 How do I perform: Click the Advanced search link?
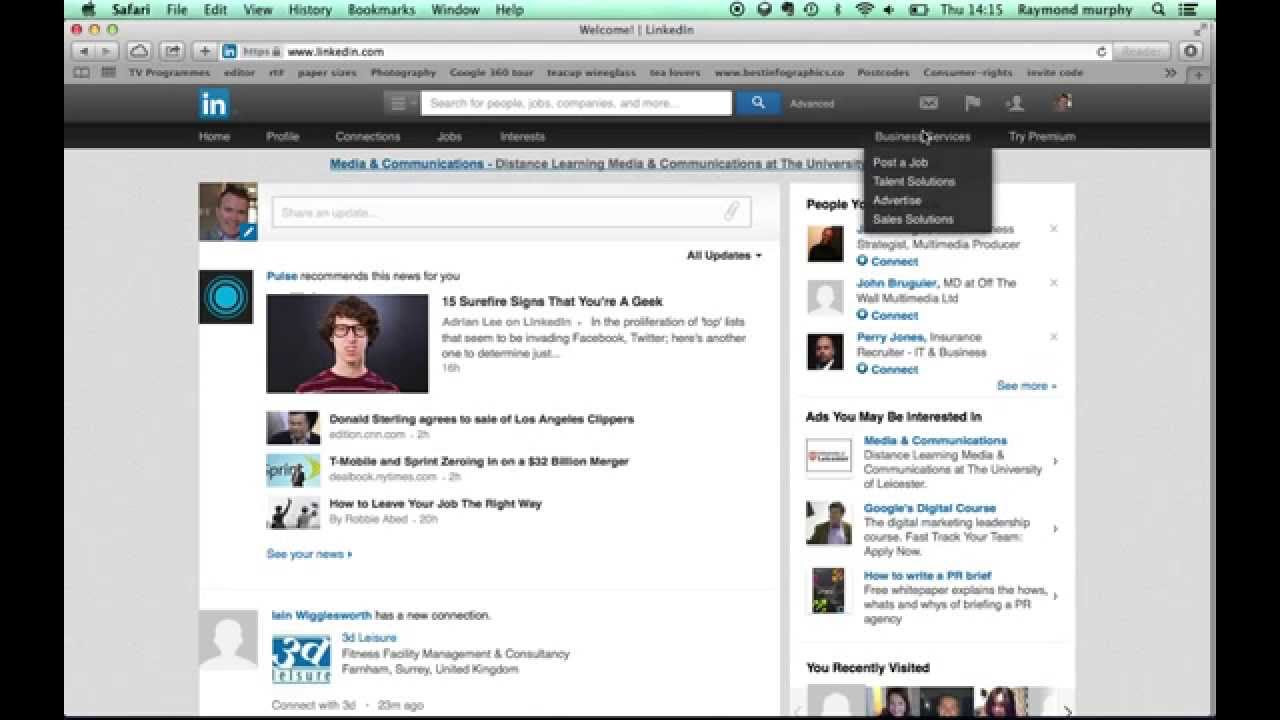coord(812,103)
